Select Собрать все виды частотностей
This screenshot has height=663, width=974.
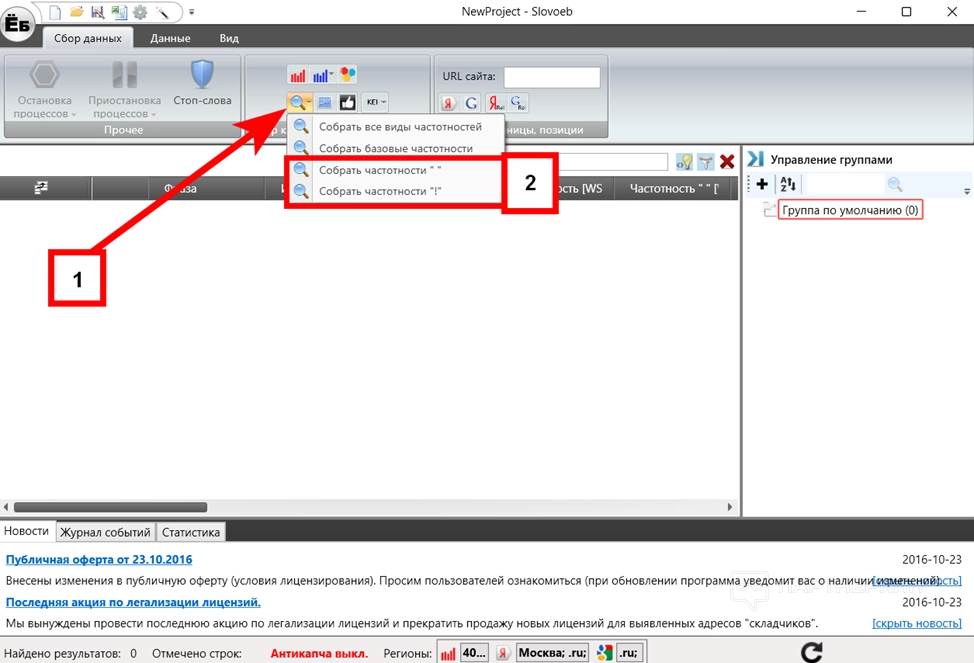(396, 127)
